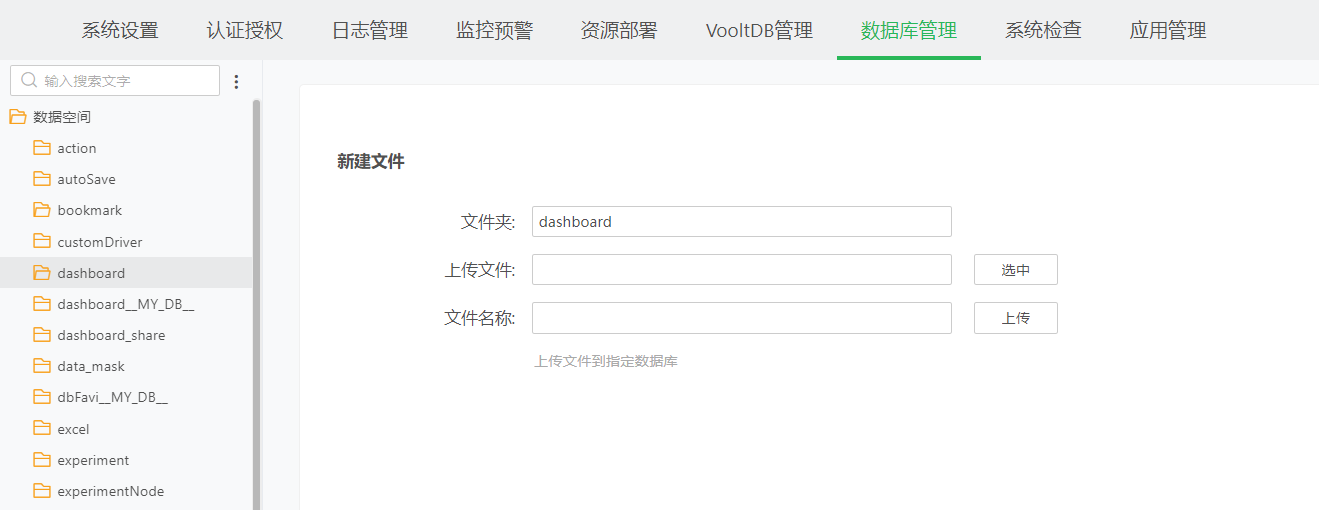Switch to the 认证授权 tab
Screen dimensions: 1319x510
click(245, 30)
